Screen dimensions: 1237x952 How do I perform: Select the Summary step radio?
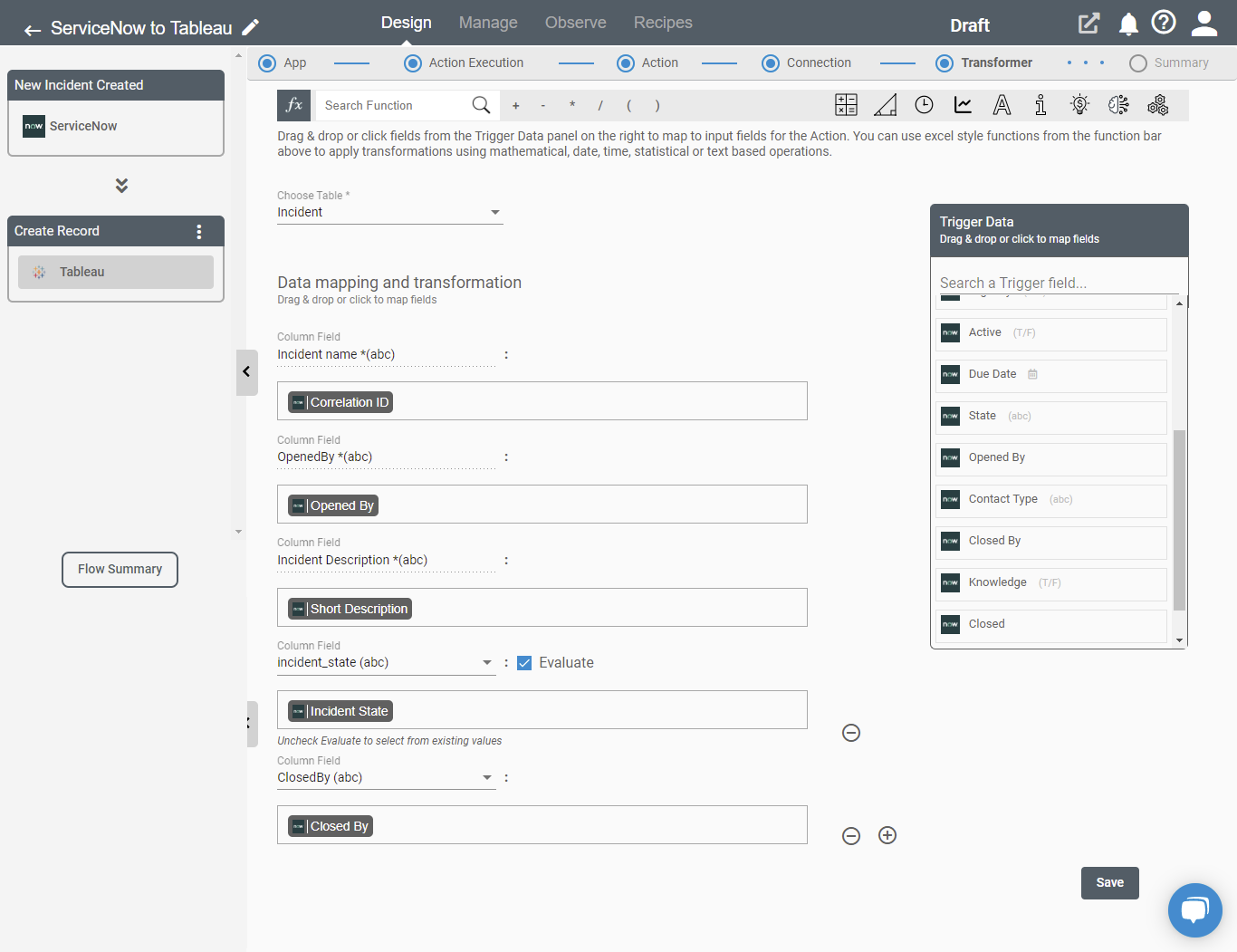(1138, 63)
